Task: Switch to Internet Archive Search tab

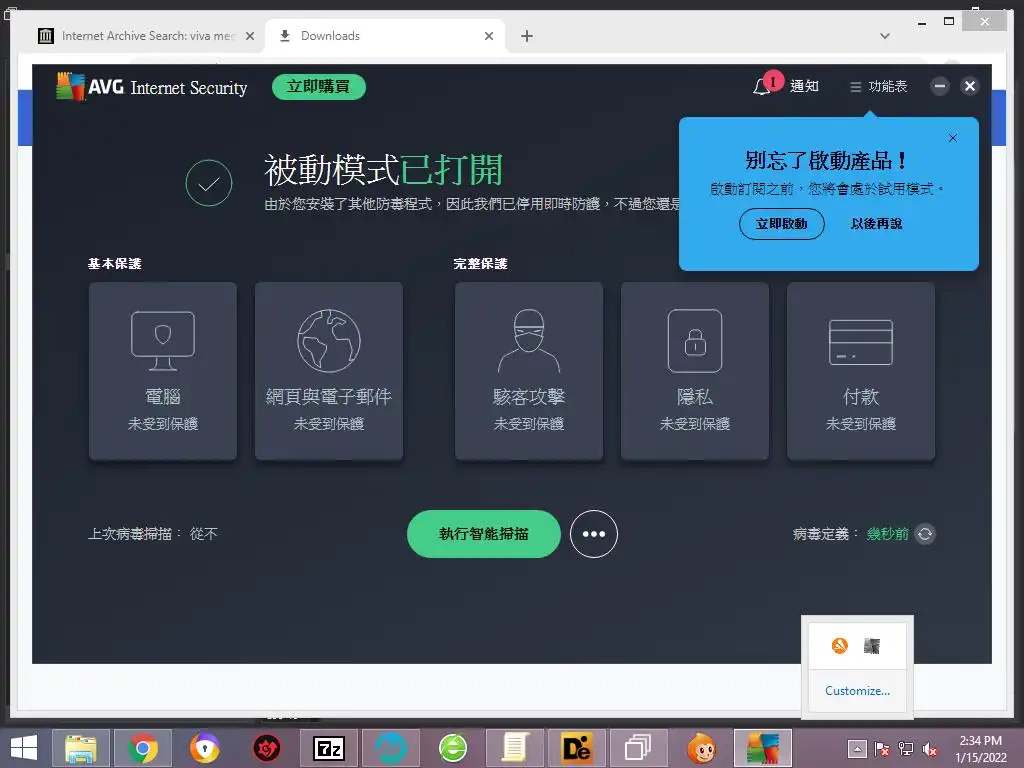Action: (147, 36)
